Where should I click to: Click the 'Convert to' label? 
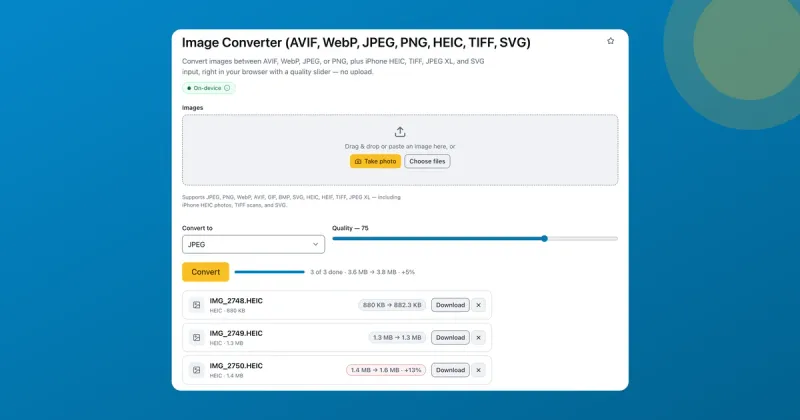197,228
